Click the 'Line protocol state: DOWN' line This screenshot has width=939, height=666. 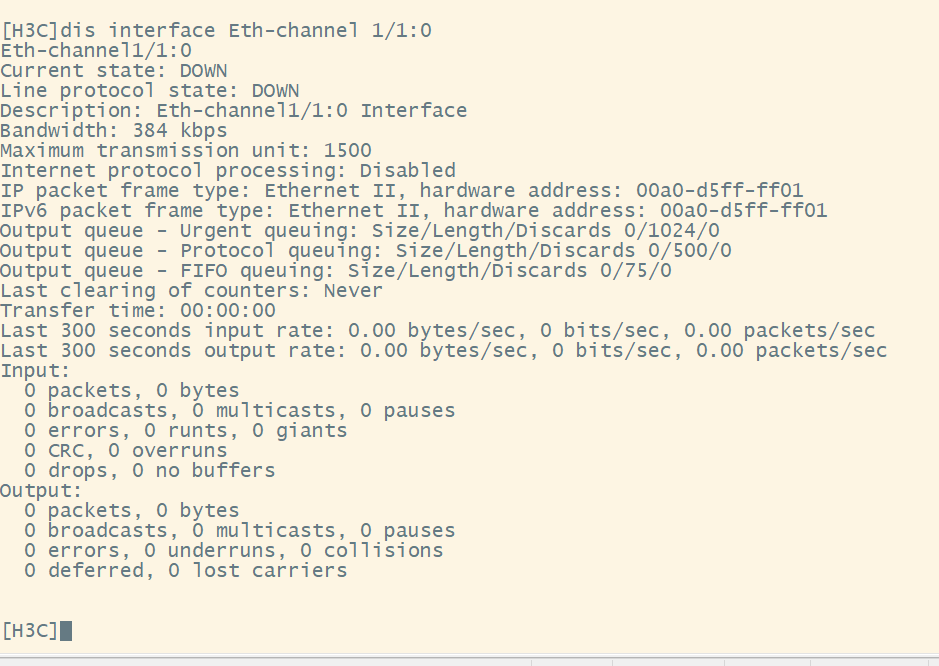click(149, 90)
